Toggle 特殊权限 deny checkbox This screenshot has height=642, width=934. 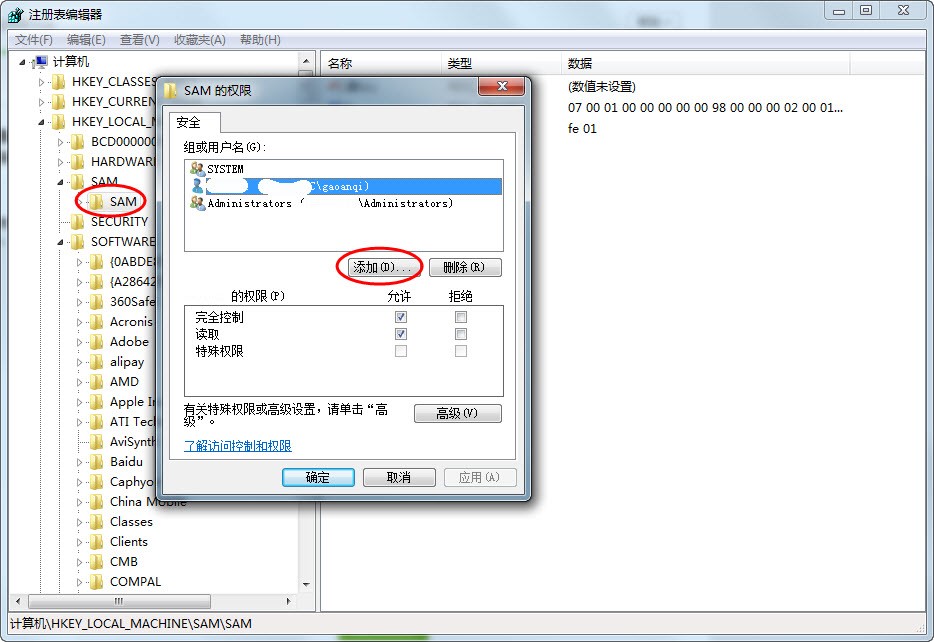pos(460,351)
